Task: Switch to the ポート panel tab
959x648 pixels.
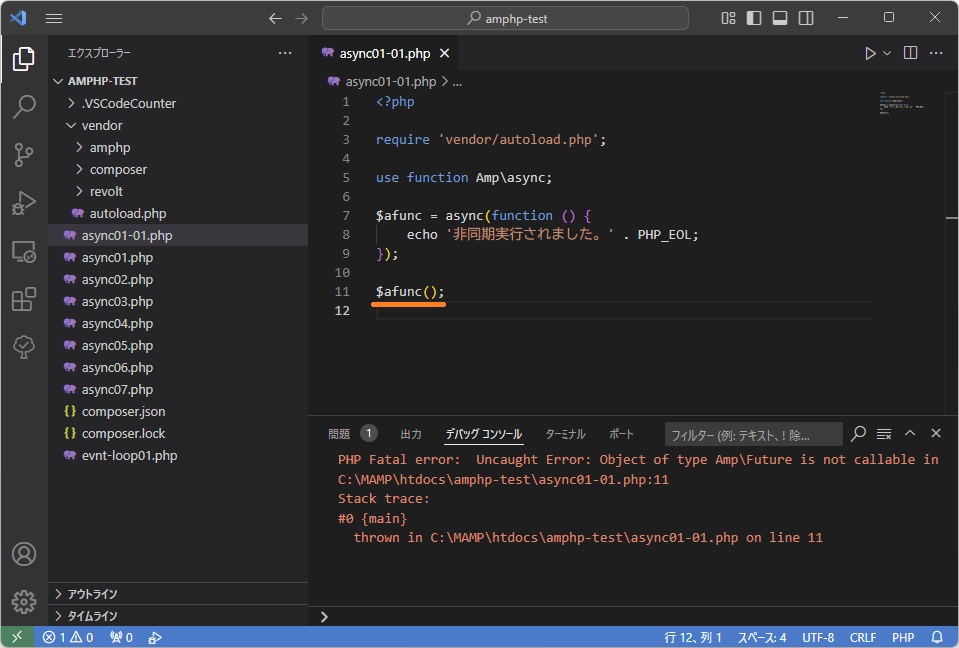Action: [x=621, y=434]
